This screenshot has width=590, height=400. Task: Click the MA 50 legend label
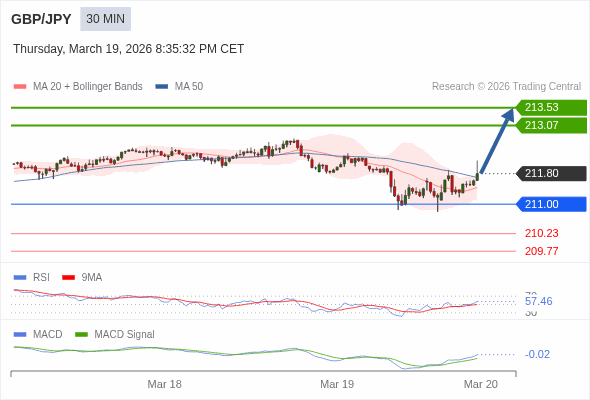pos(189,87)
